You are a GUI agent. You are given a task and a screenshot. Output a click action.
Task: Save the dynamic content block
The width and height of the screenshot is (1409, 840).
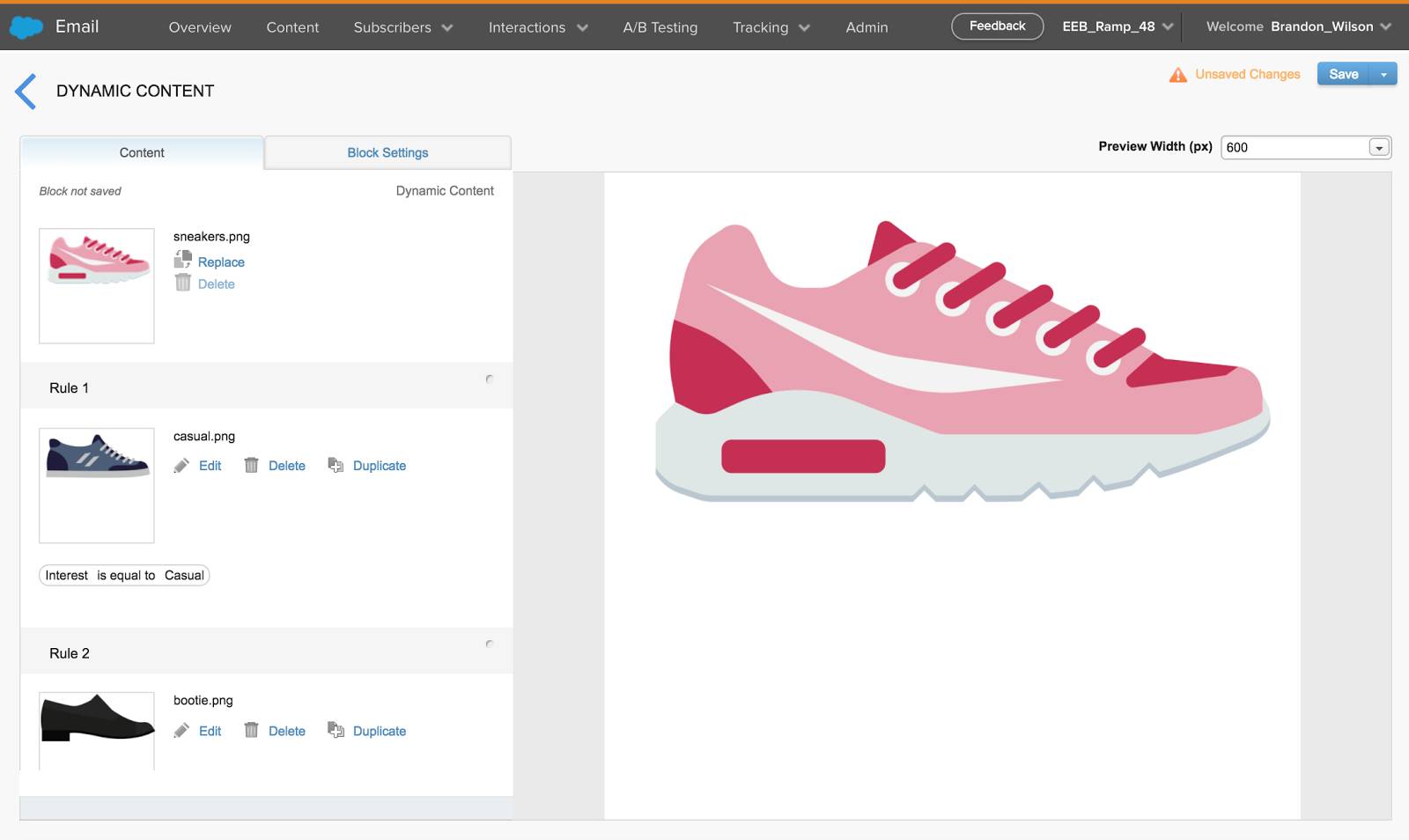(x=1343, y=74)
